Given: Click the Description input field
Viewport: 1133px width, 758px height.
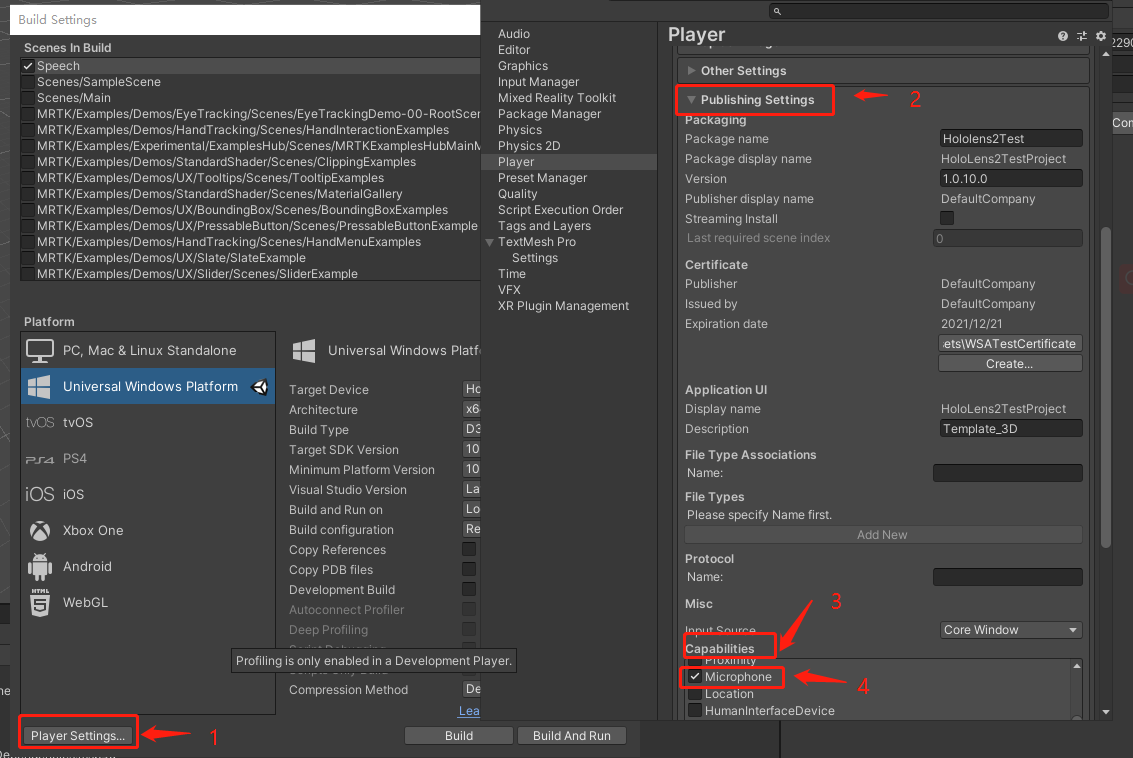Looking at the screenshot, I should point(1011,428).
